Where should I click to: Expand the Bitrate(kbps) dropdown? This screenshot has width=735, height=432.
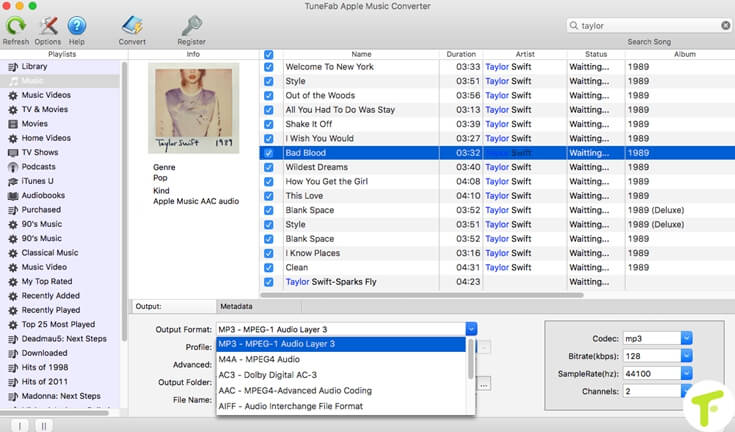pos(686,356)
